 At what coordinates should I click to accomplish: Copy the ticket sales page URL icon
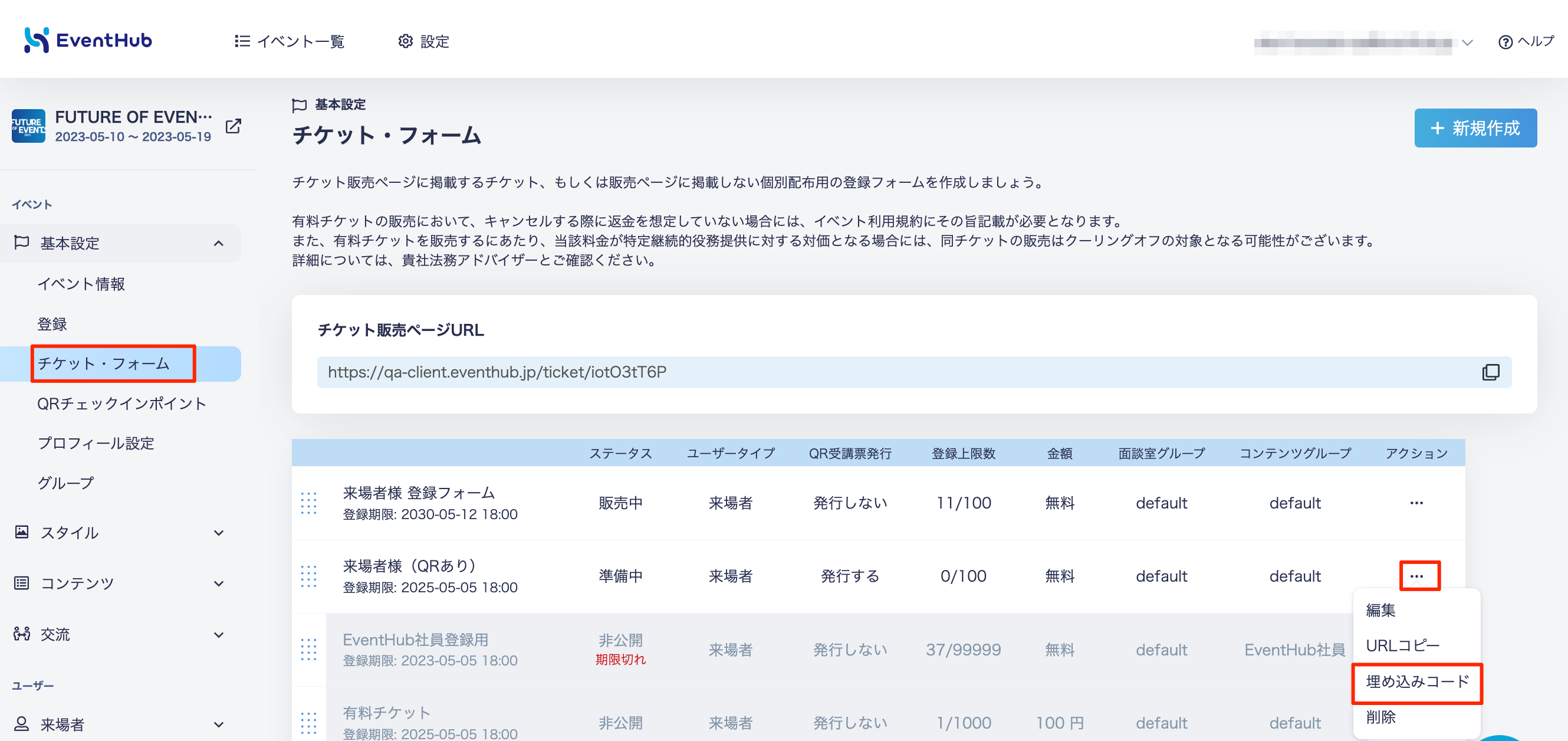[x=1490, y=372]
